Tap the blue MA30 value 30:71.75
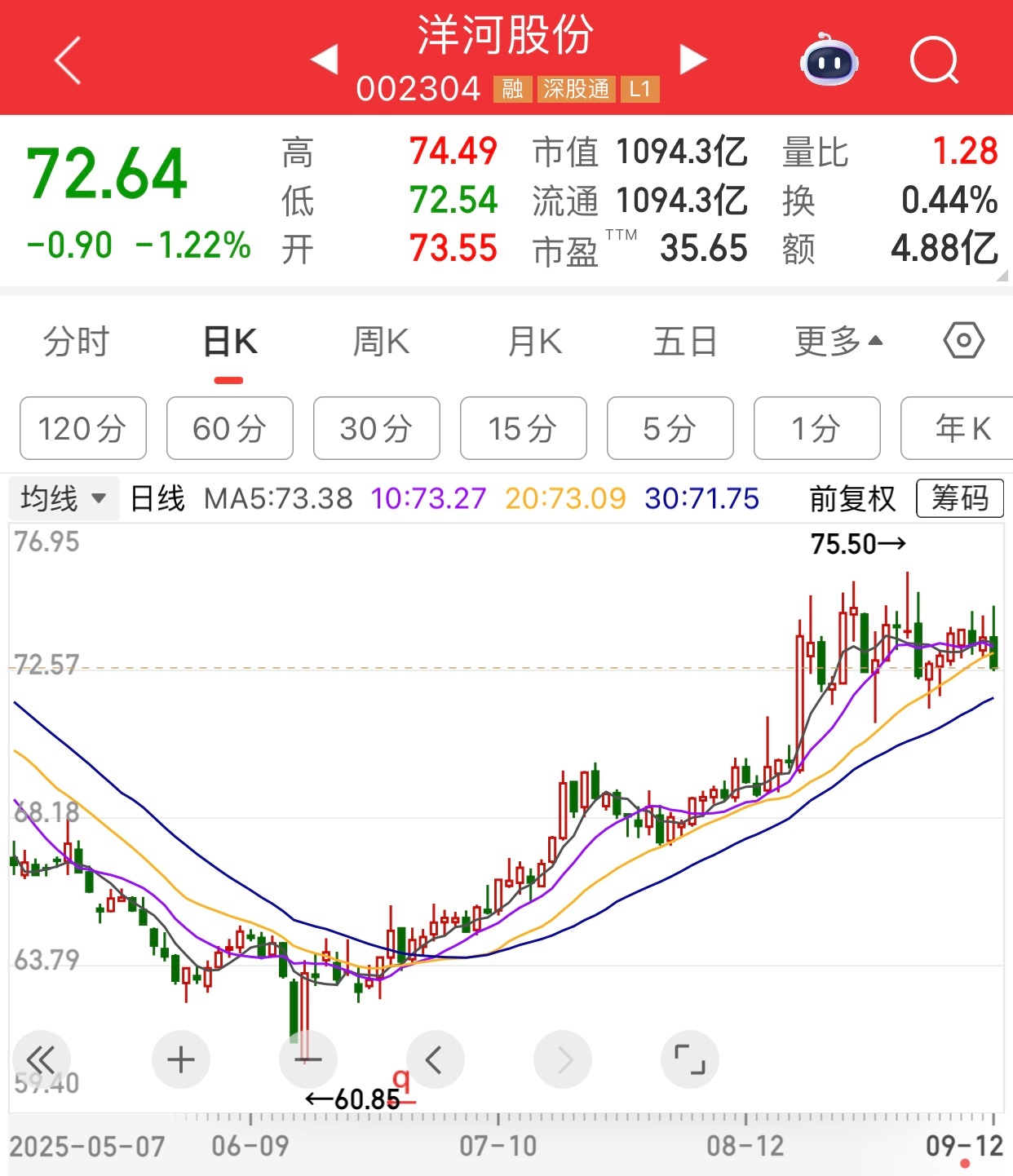Image resolution: width=1013 pixels, height=1176 pixels. (x=701, y=497)
